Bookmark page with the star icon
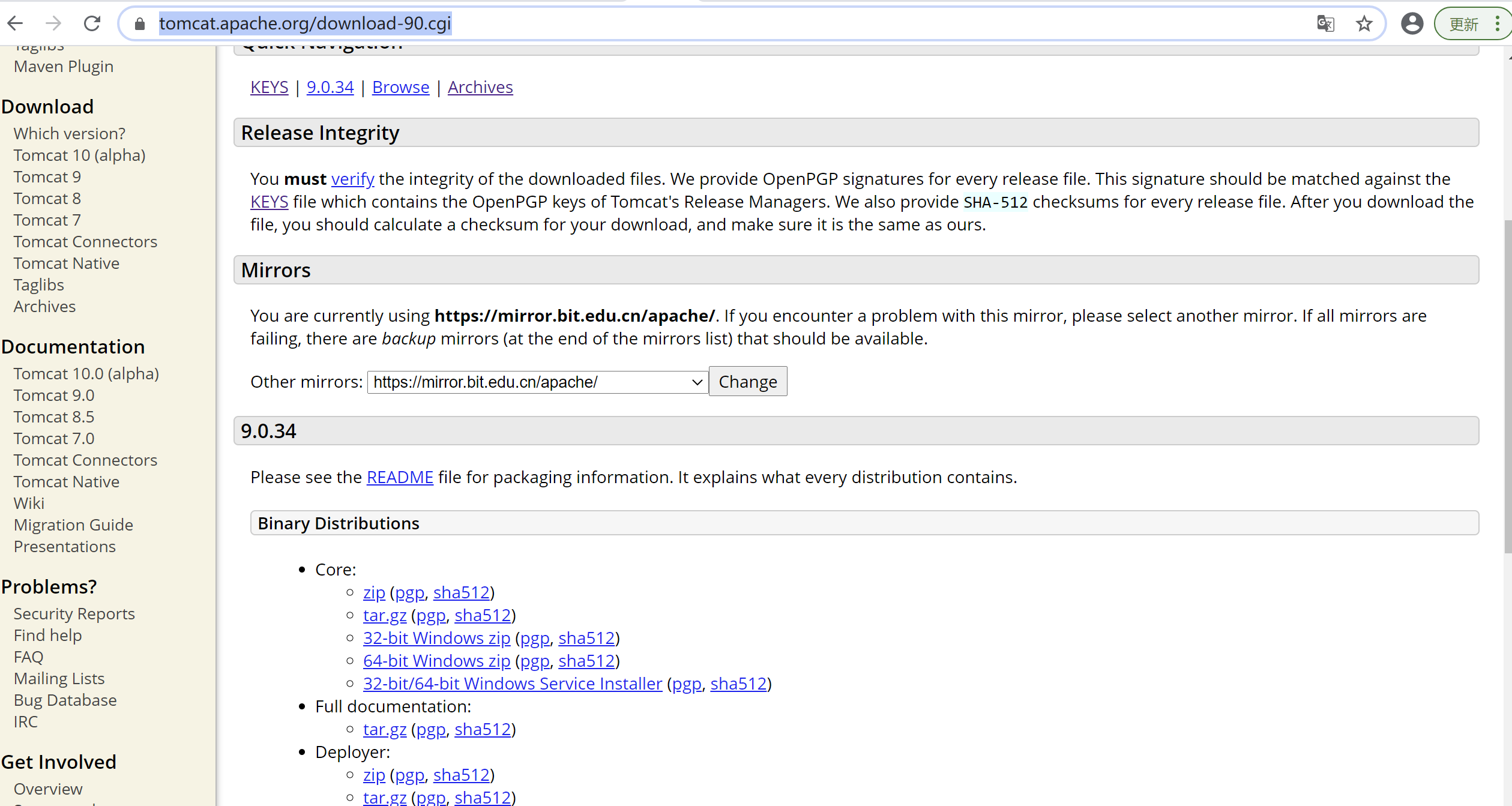 pos(1364,23)
